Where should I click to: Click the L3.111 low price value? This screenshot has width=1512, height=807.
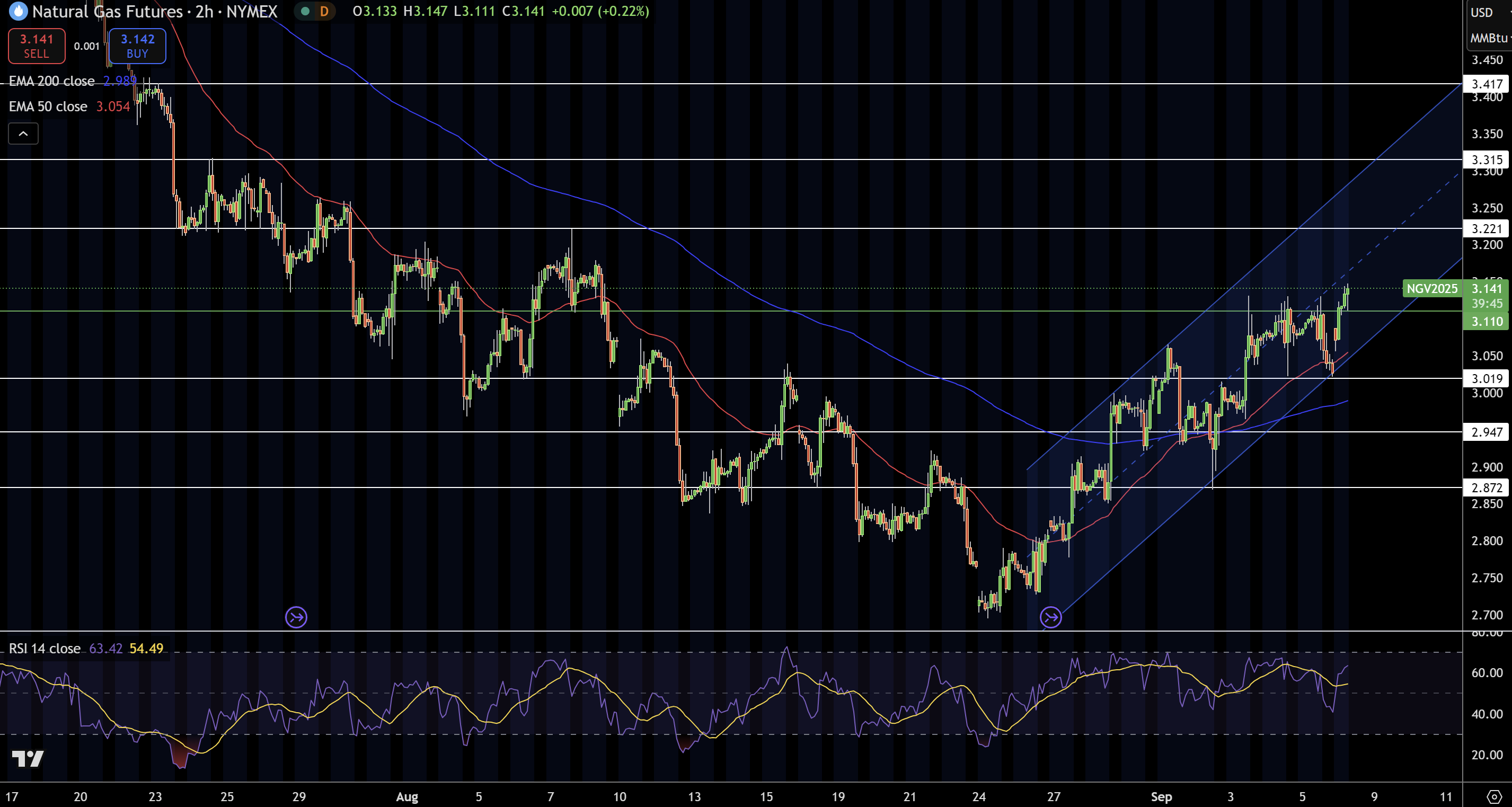pyautogui.click(x=474, y=11)
